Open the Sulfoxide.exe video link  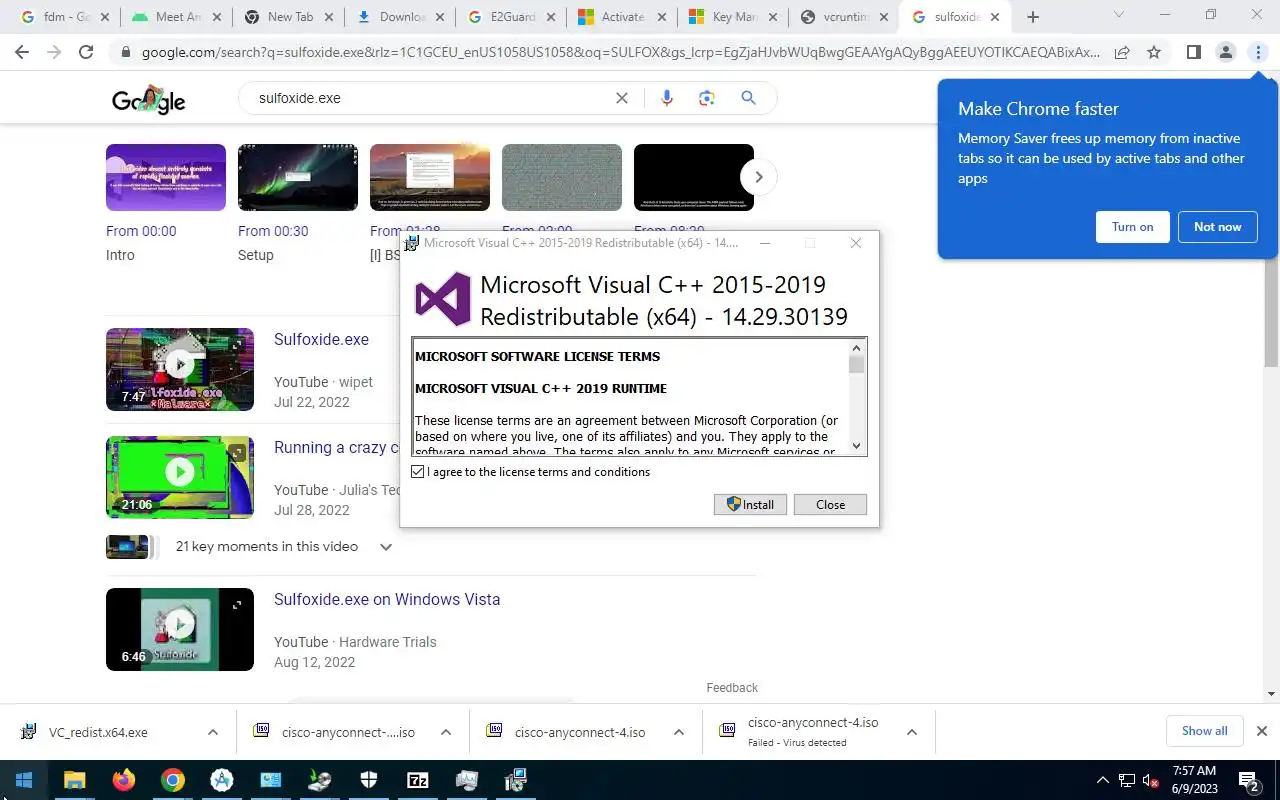321,340
